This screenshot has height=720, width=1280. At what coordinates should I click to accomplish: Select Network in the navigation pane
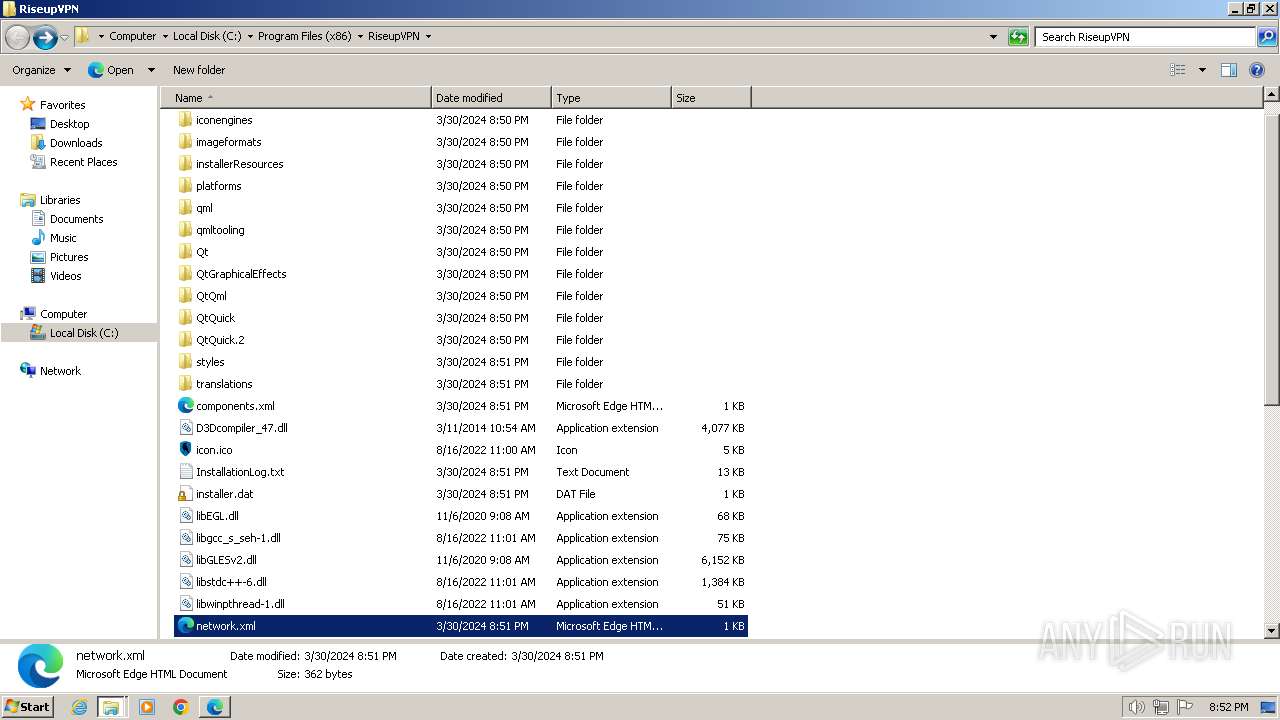pyautogui.click(x=60, y=371)
